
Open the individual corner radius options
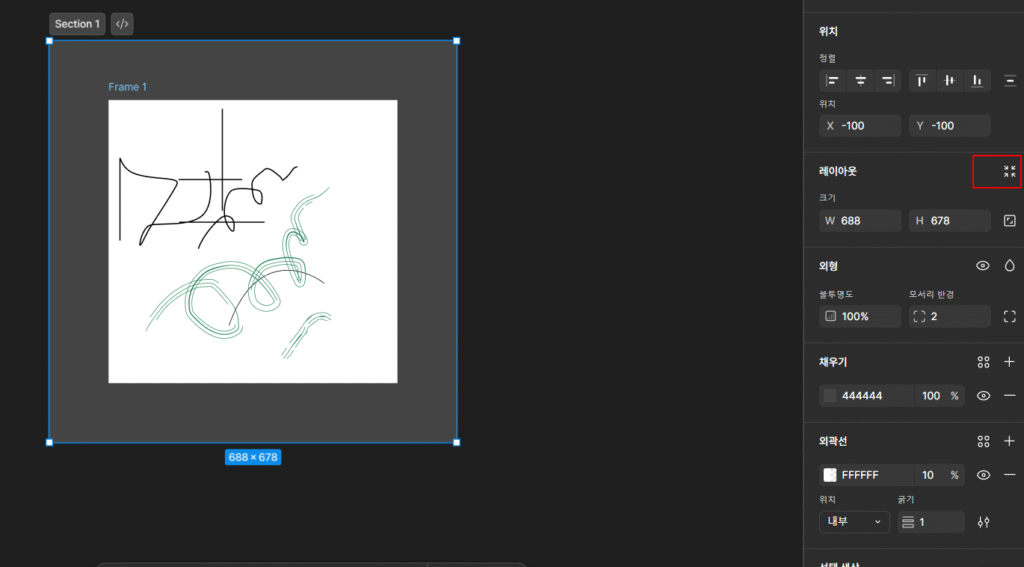coord(1009,317)
